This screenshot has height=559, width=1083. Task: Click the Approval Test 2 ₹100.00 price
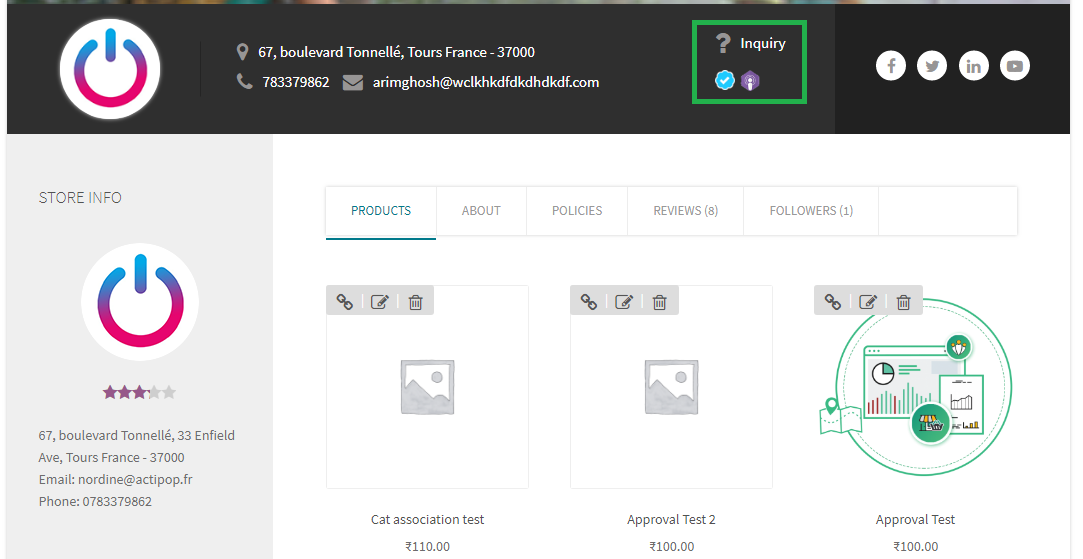point(671,547)
